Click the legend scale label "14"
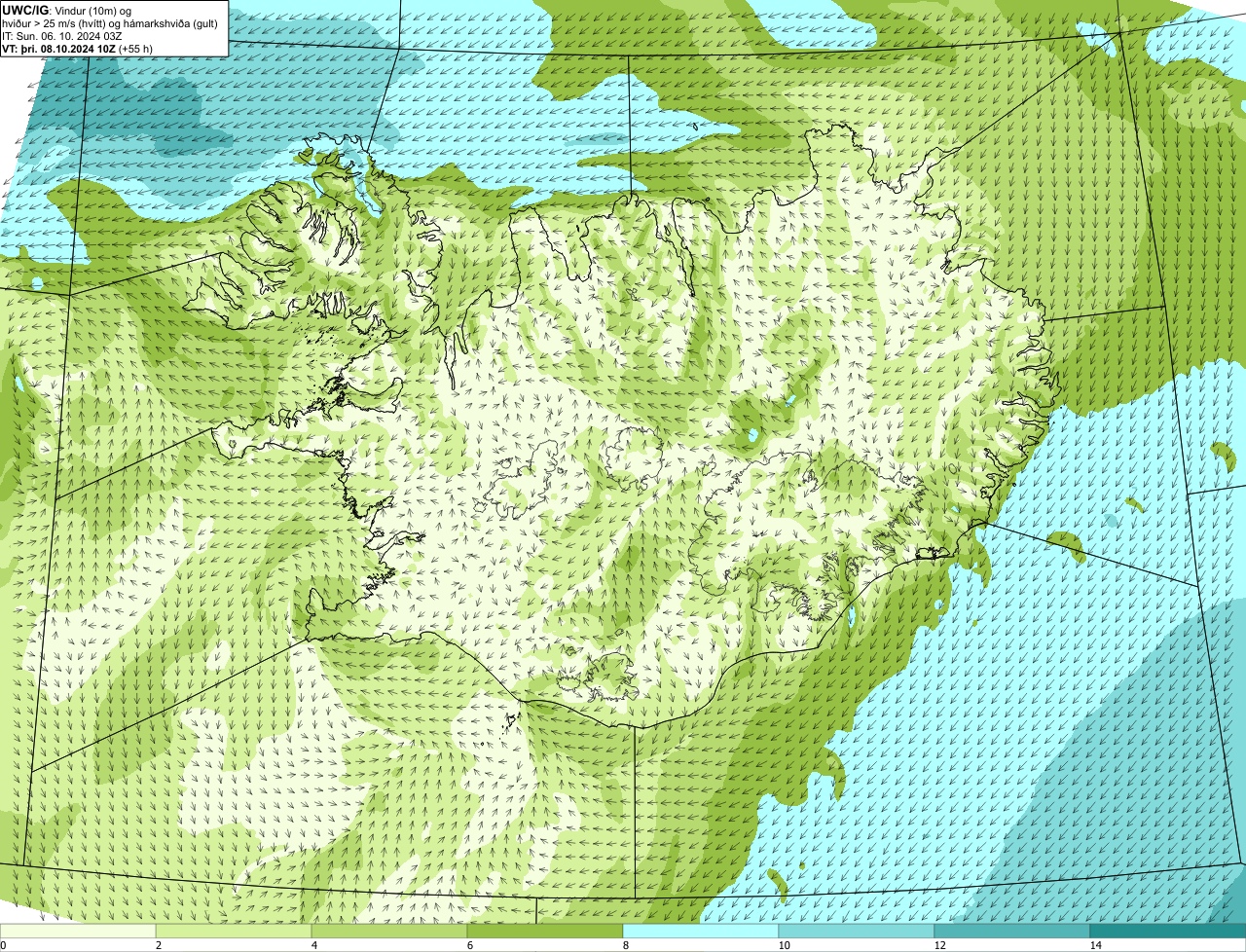Screen dimensions: 1246x952 tap(1095, 945)
